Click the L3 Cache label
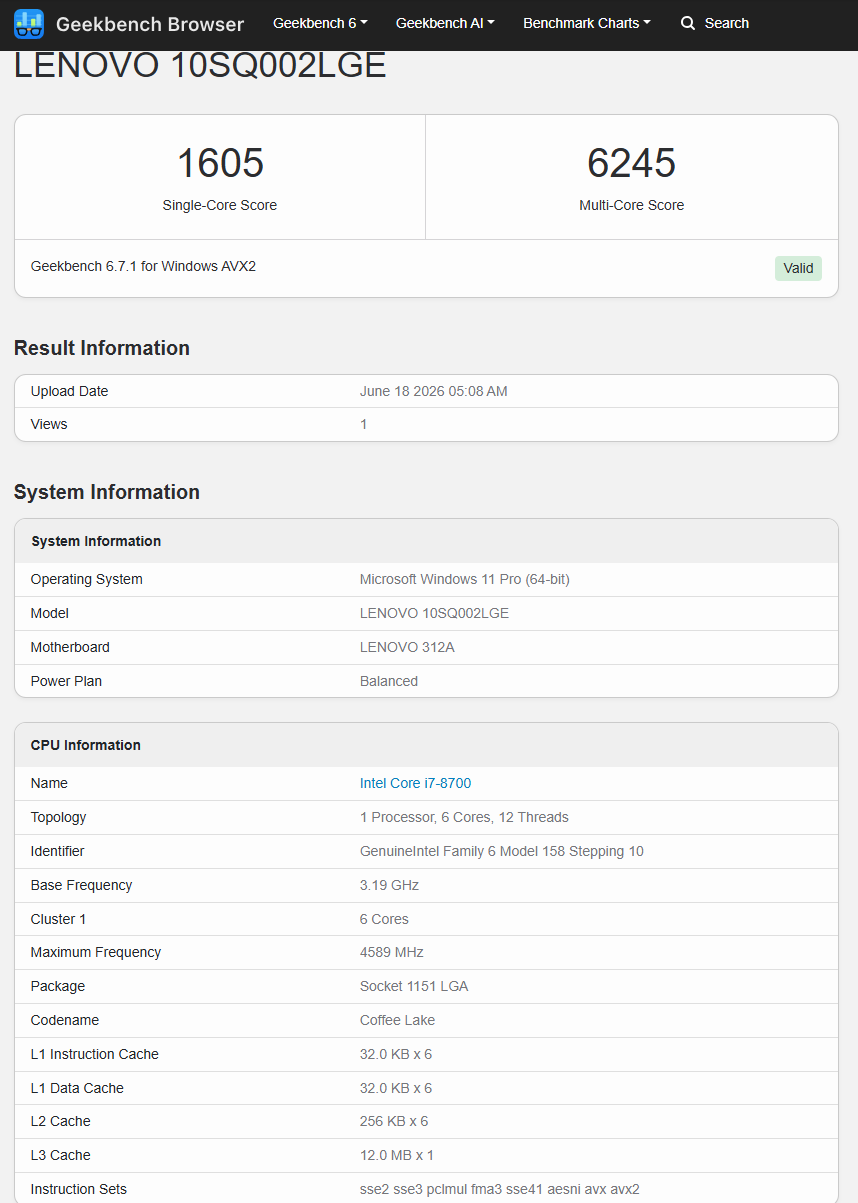The width and height of the screenshot is (858, 1203). (61, 1155)
